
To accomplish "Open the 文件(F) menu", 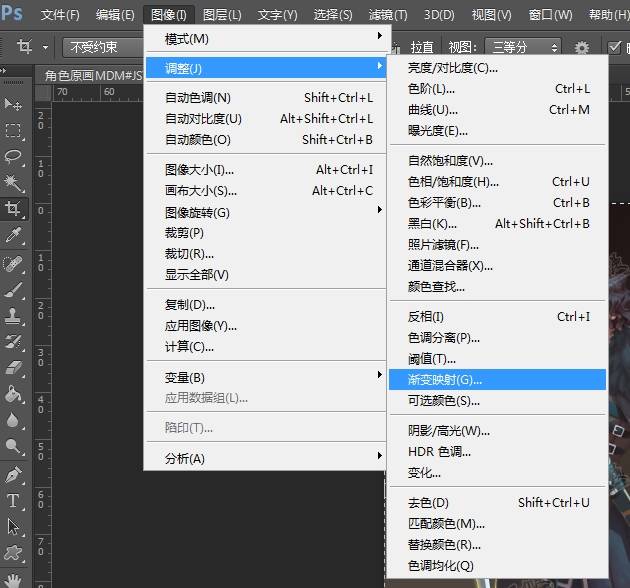I will (60, 15).
